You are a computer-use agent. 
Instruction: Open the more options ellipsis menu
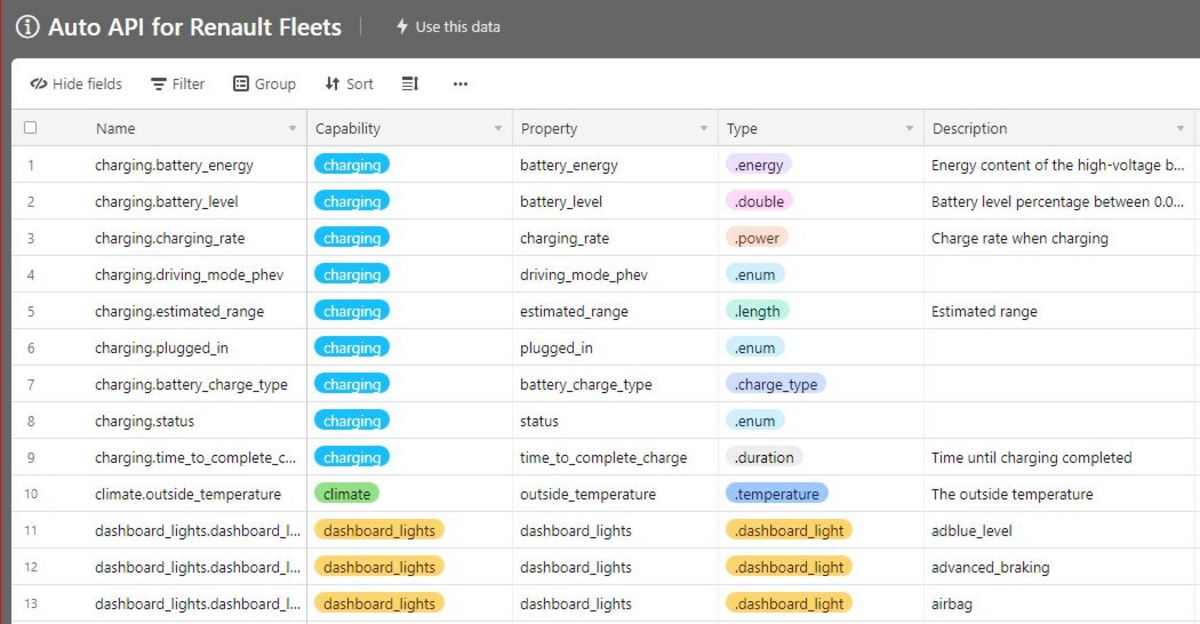tap(460, 84)
